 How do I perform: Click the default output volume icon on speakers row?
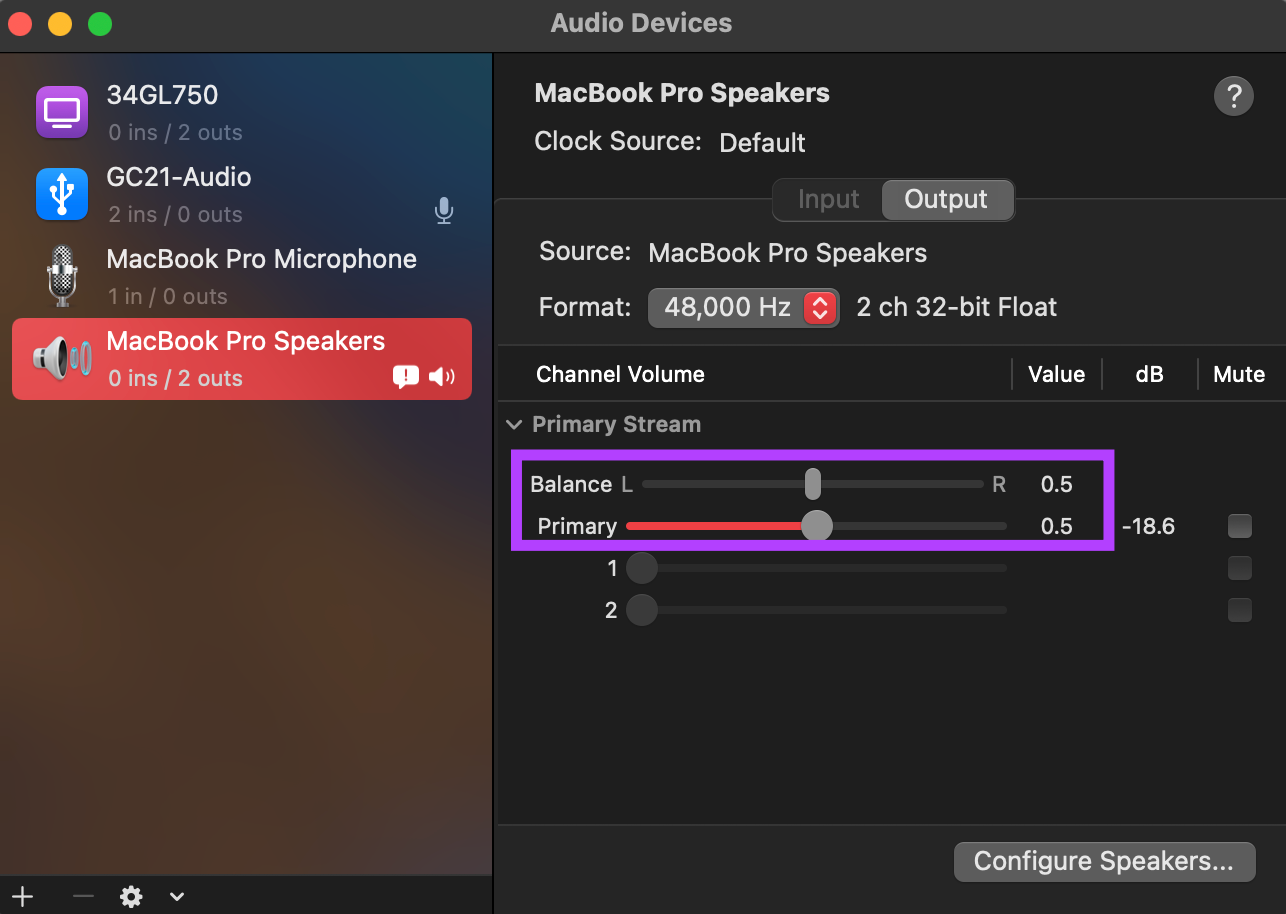click(x=442, y=377)
